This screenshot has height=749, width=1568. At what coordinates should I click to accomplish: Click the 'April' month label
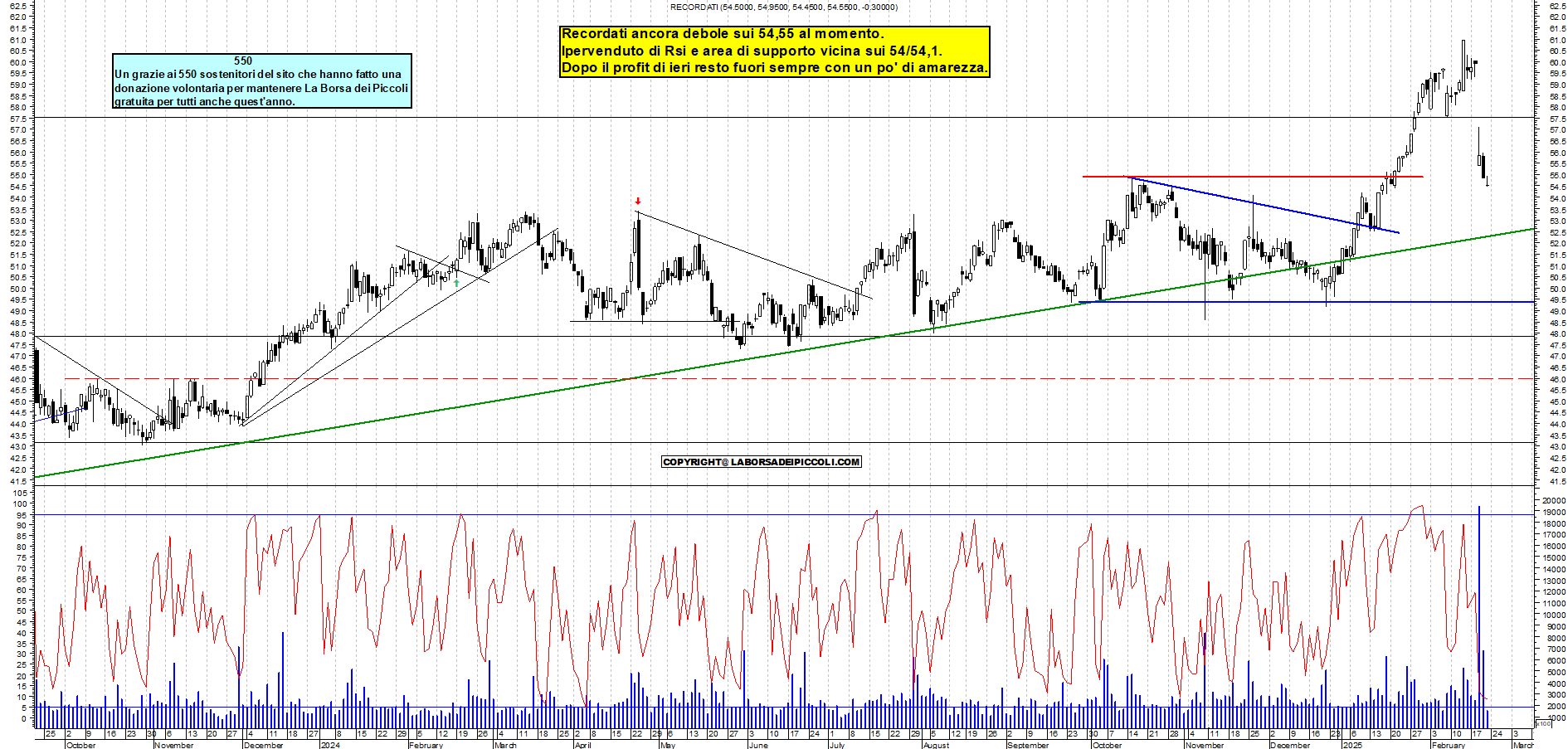coord(583,745)
